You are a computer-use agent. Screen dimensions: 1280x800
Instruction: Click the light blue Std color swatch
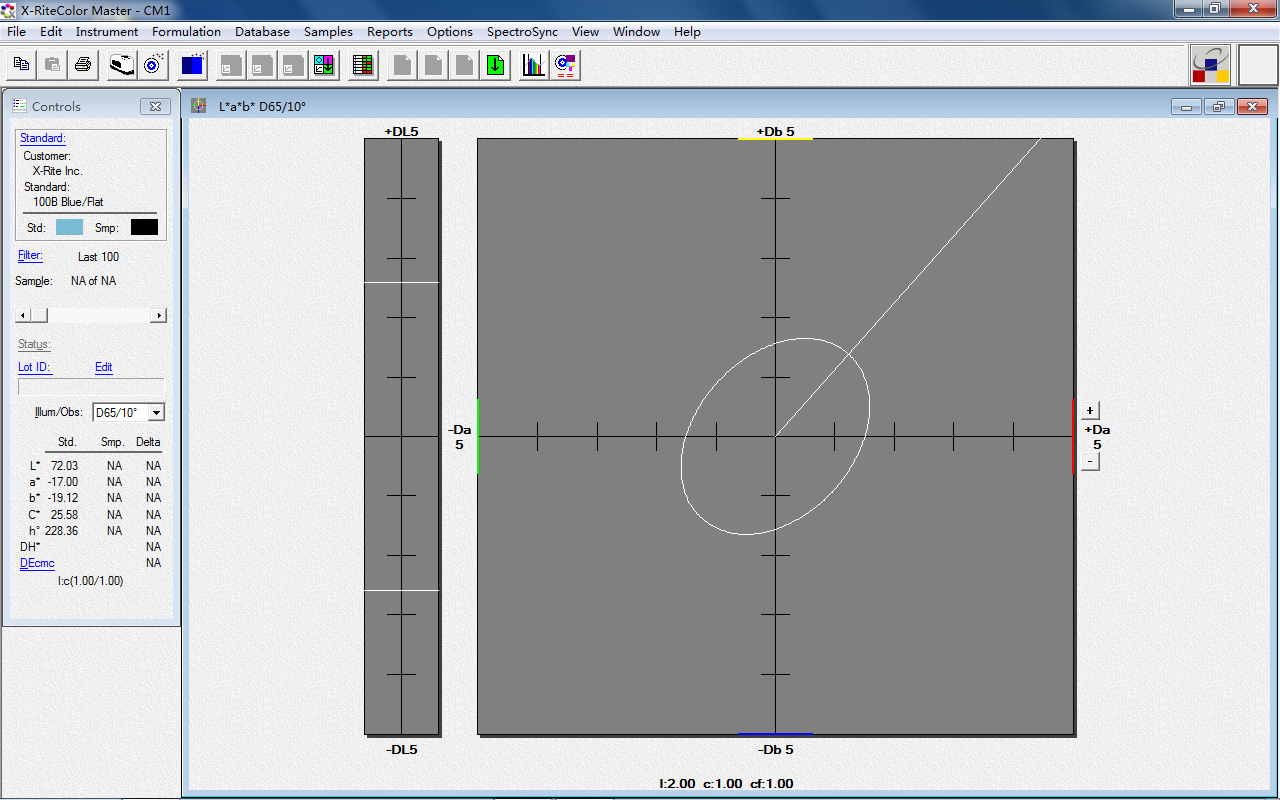(x=70, y=227)
